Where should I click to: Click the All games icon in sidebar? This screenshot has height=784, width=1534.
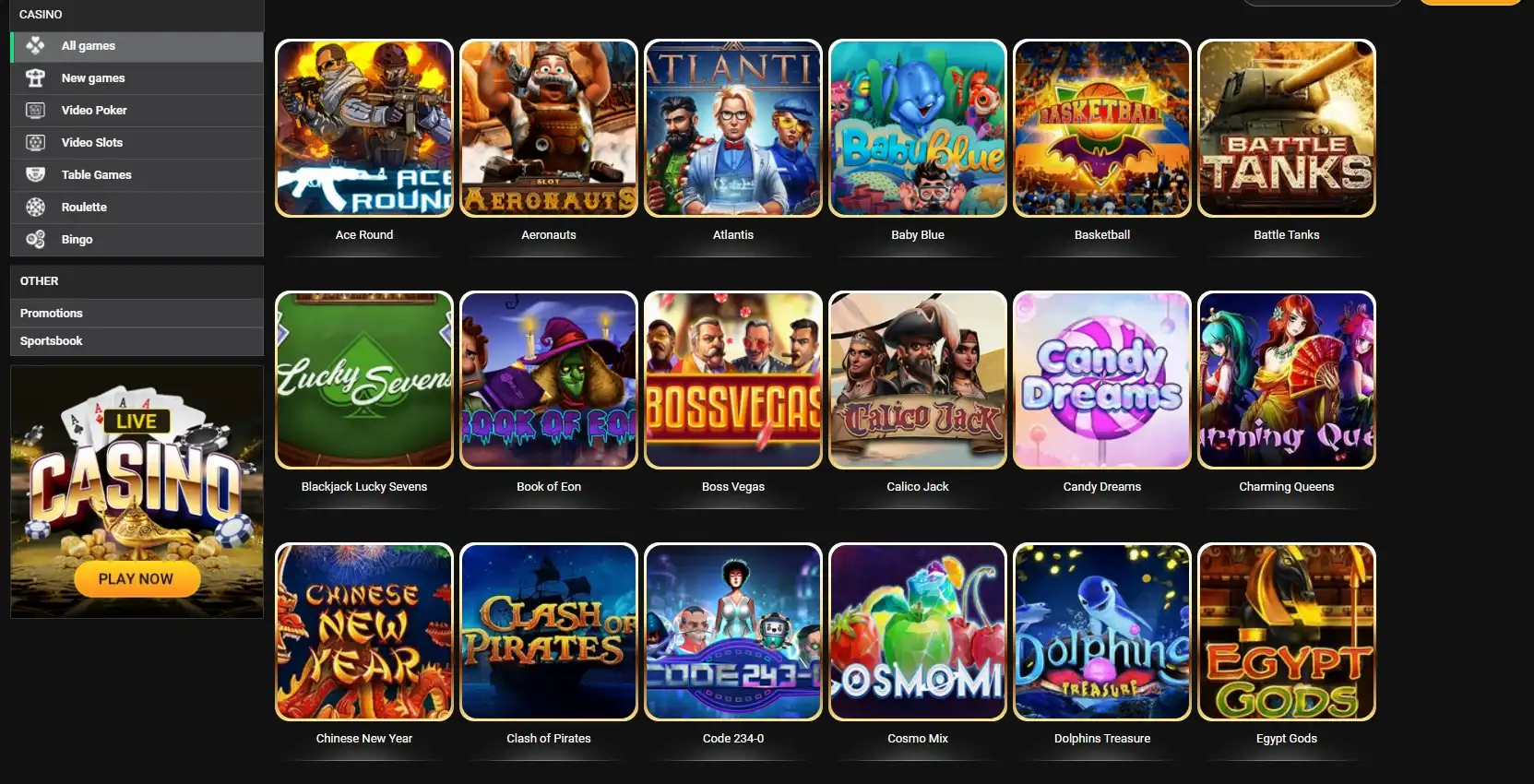coord(35,45)
